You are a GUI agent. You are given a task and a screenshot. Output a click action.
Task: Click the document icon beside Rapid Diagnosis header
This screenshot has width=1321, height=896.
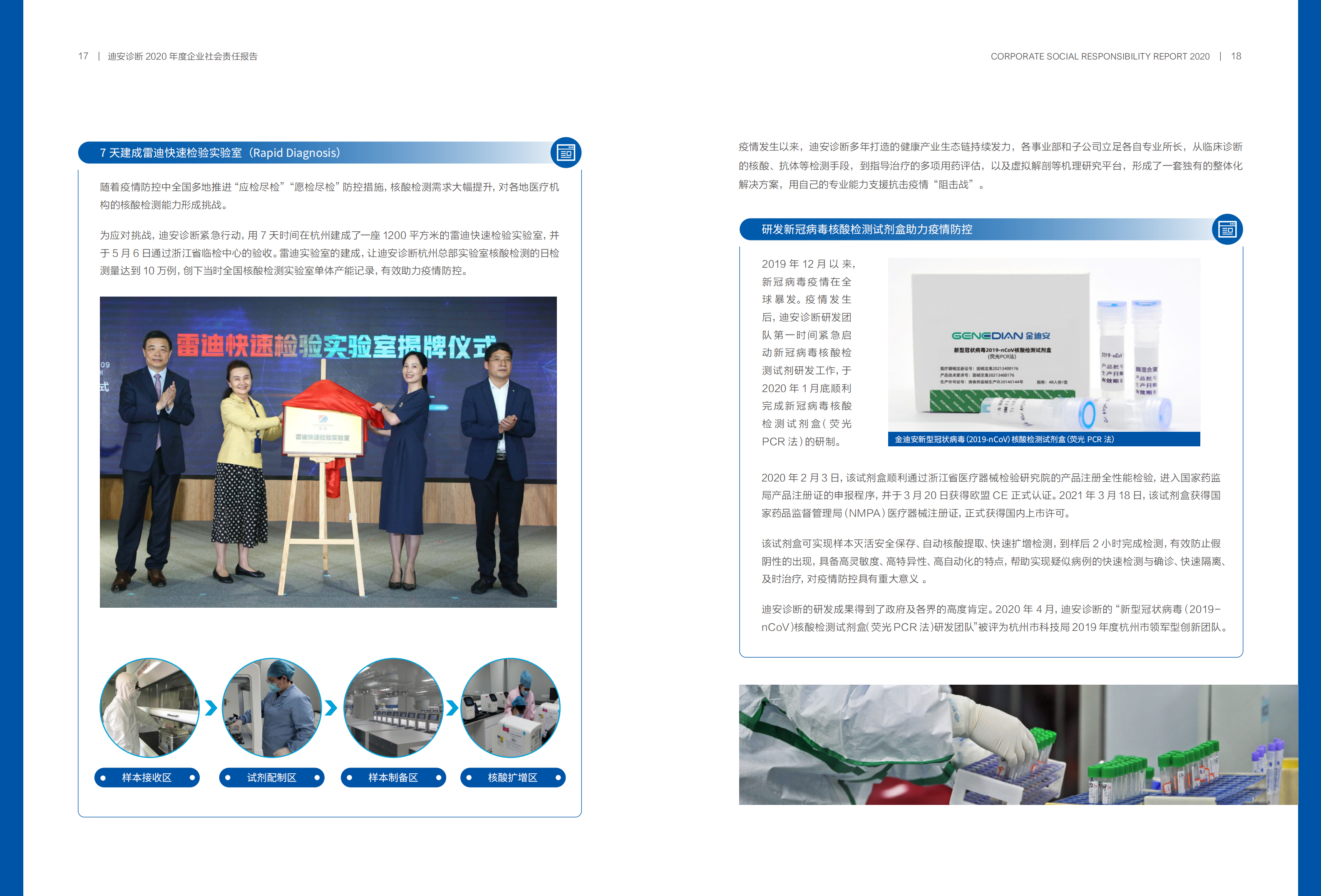tap(565, 153)
